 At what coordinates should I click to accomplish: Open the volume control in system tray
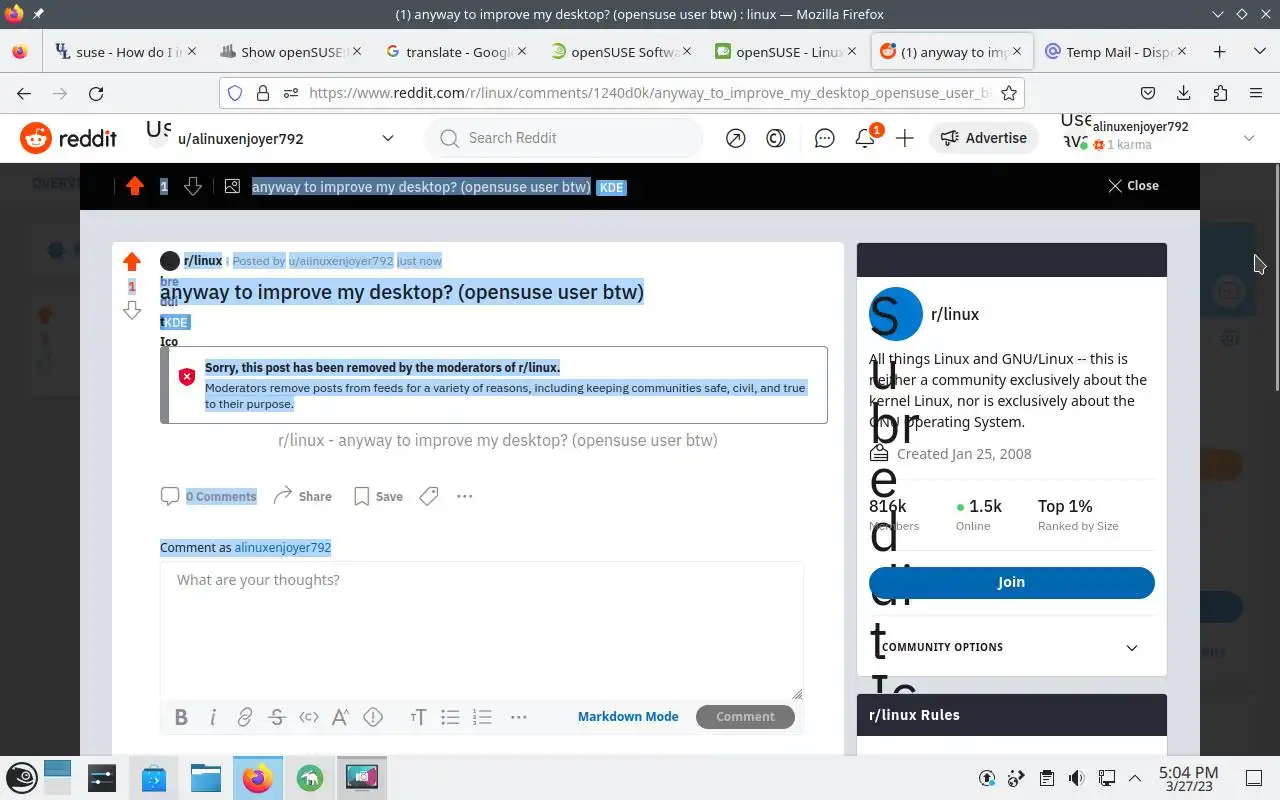tap(1076, 778)
